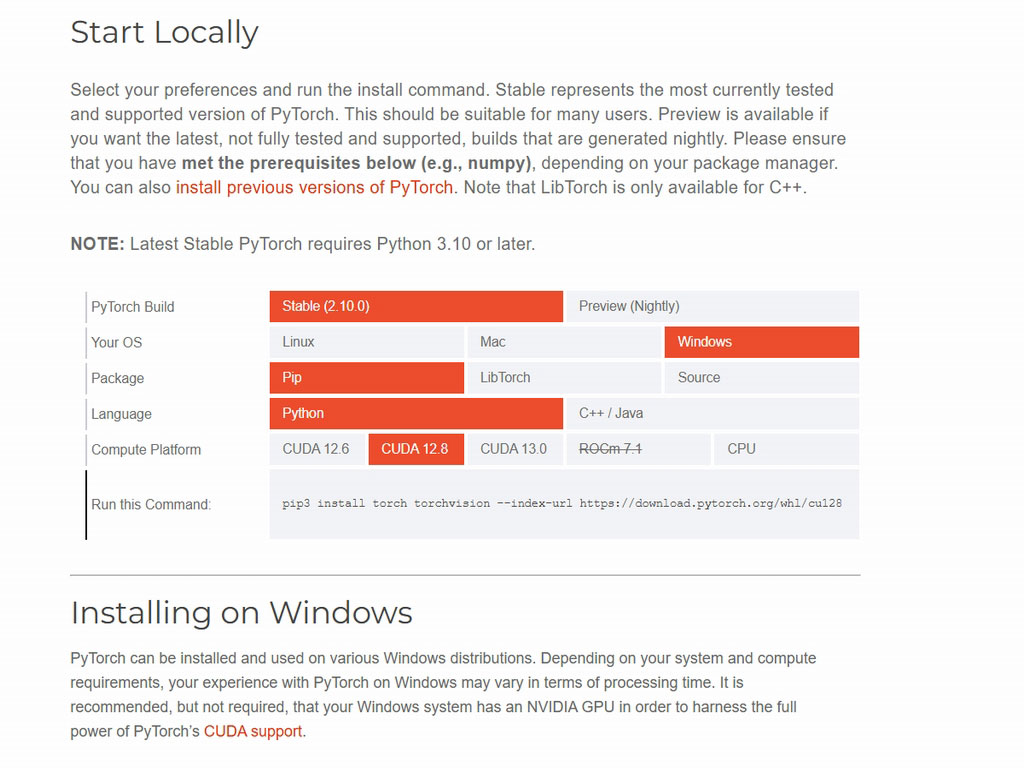Select the Windows OS option

click(x=760, y=342)
